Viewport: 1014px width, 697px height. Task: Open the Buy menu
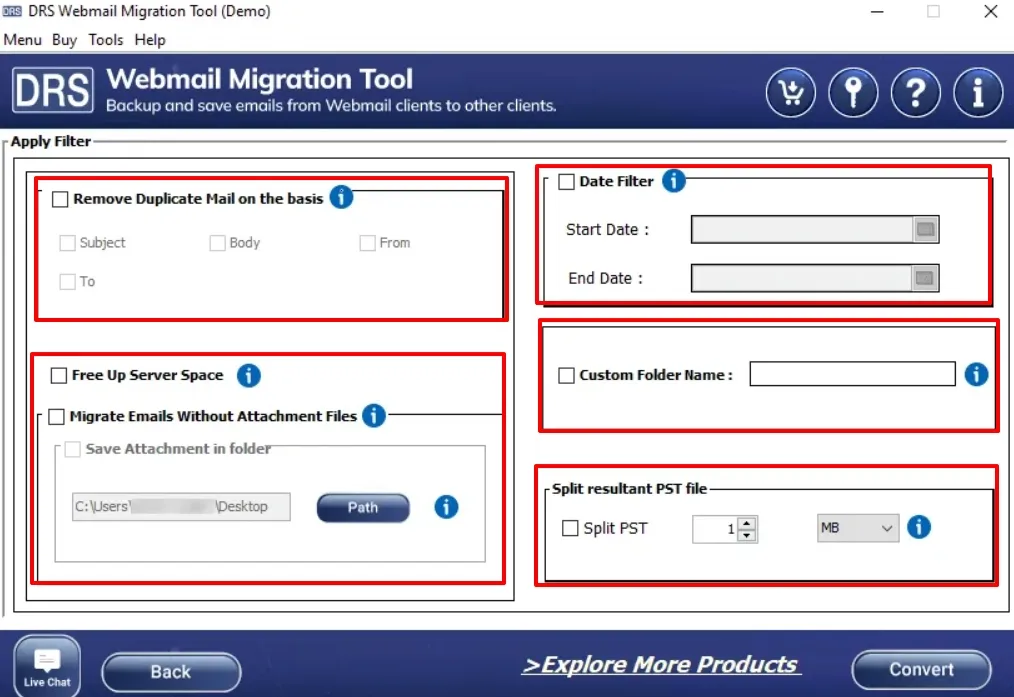[64, 40]
